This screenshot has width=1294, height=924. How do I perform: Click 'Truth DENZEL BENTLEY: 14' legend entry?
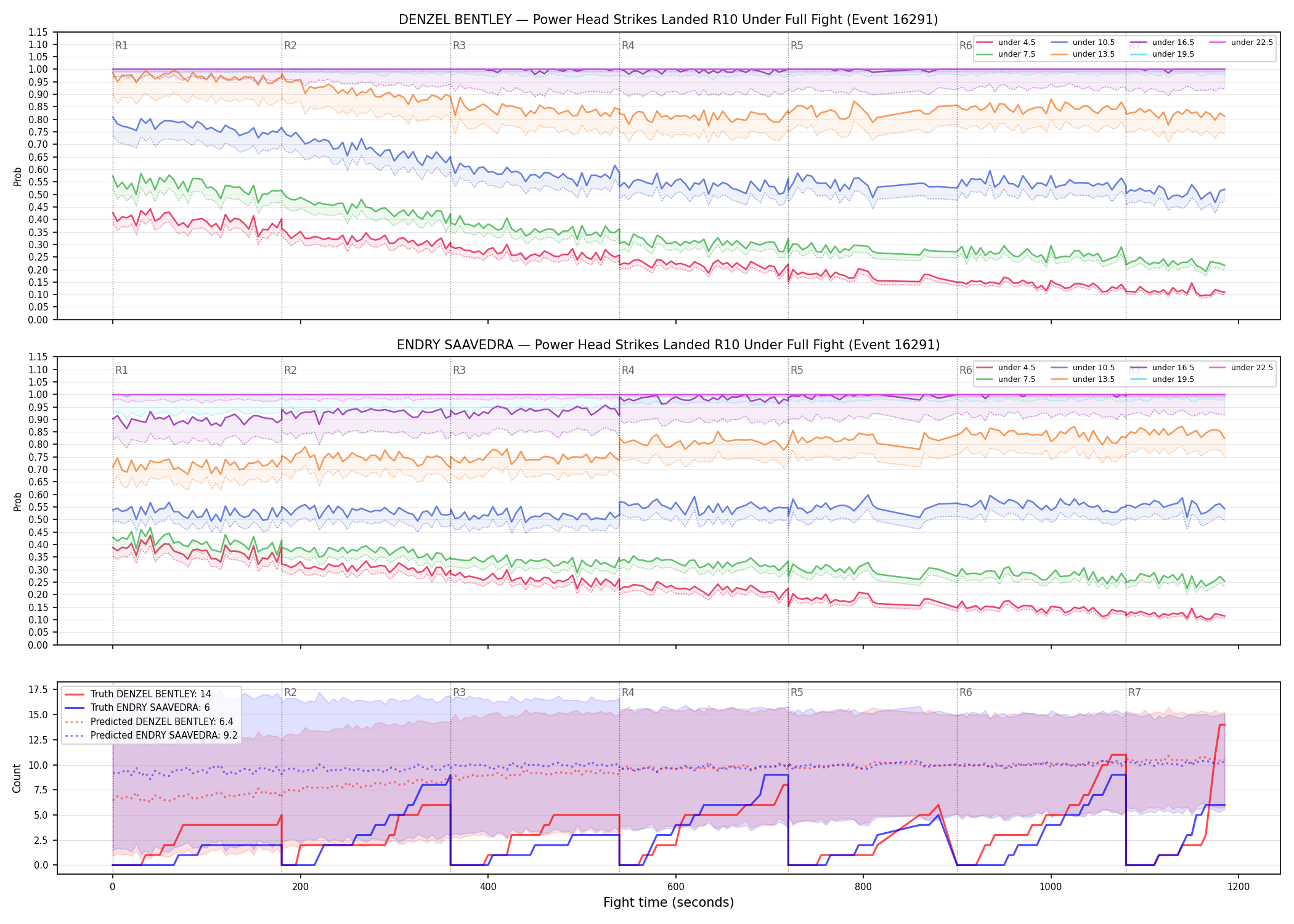[x=151, y=694]
